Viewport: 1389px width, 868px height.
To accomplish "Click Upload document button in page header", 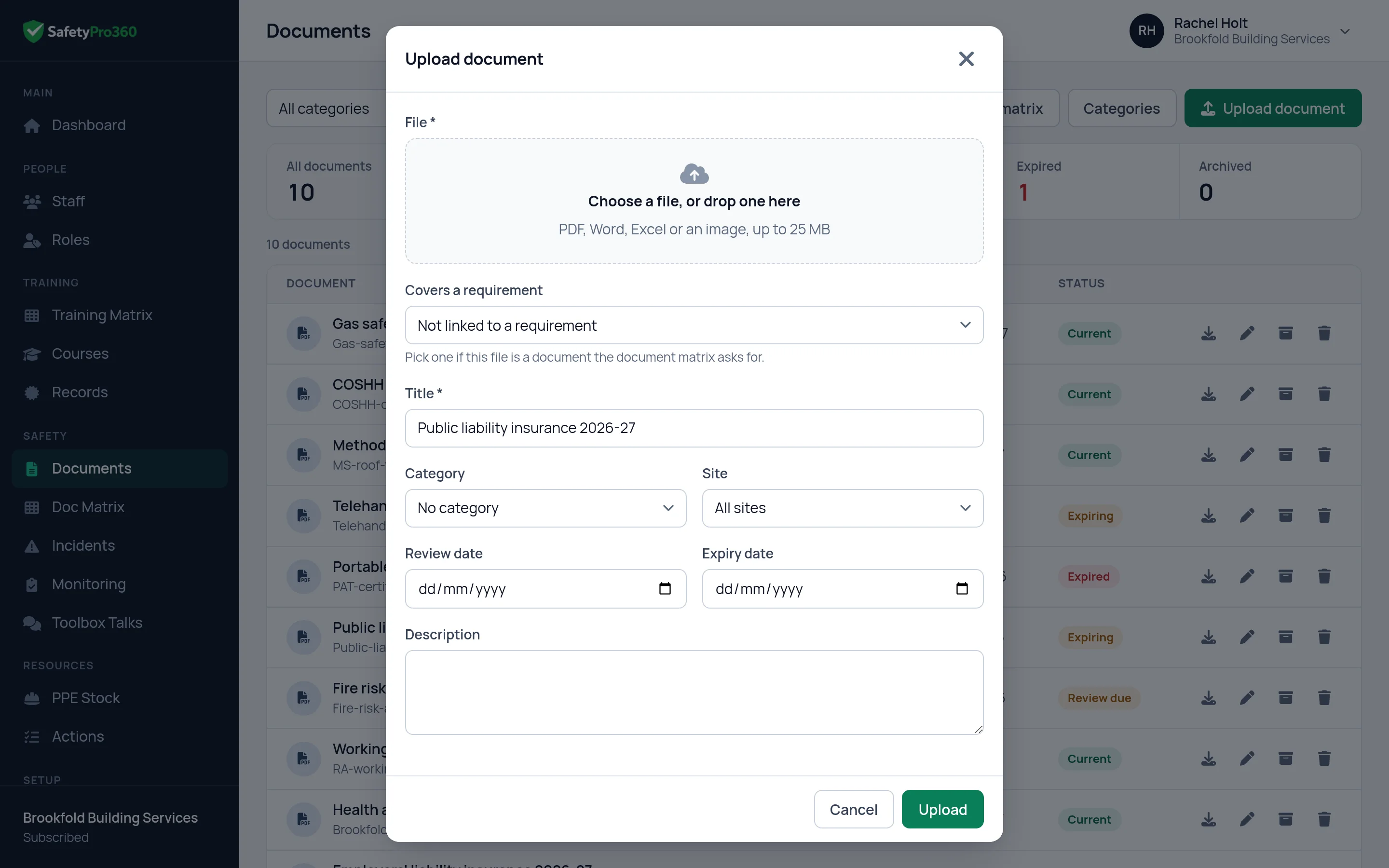I will click(x=1272, y=108).
